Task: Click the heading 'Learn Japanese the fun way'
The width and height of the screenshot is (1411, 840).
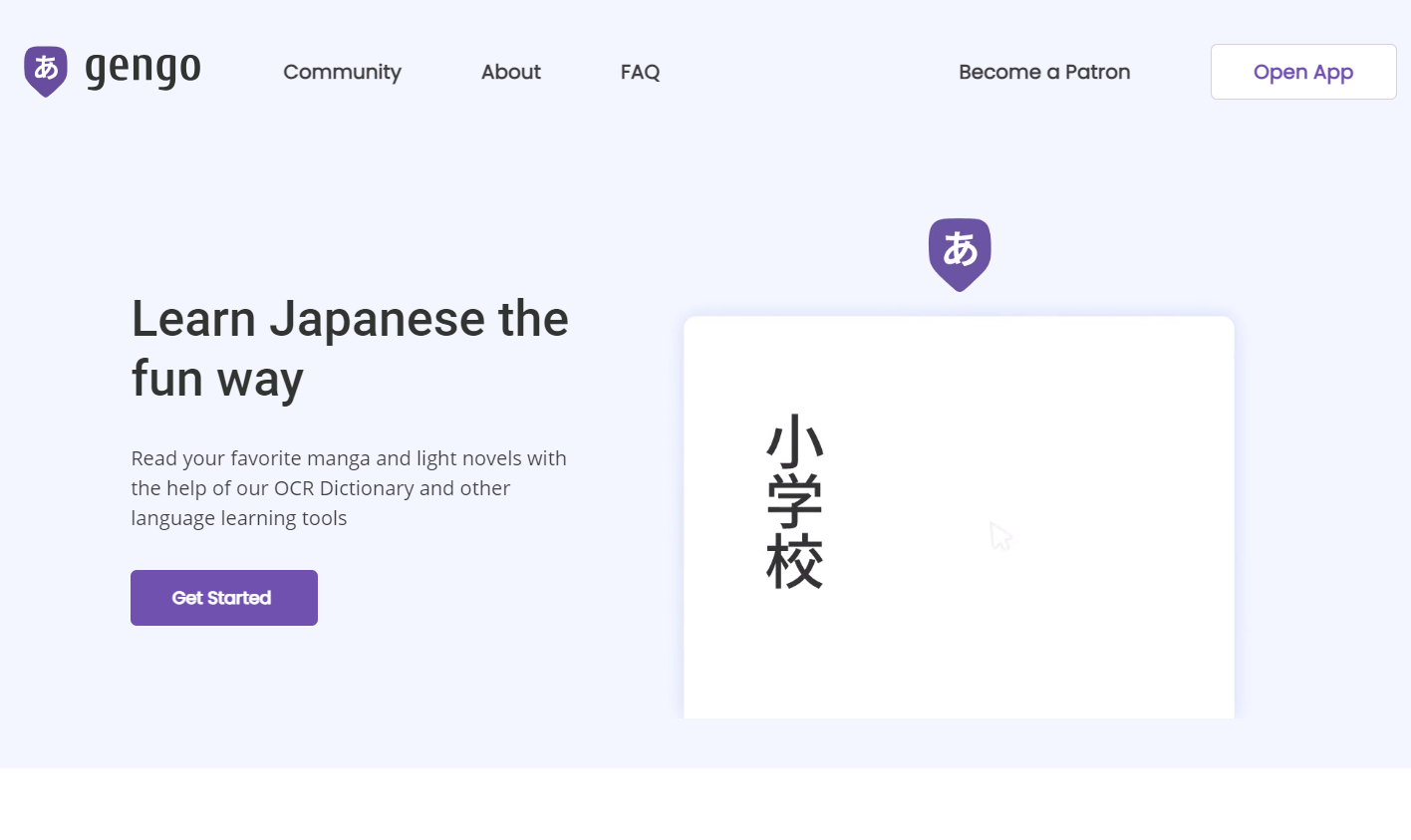Action: [x=350, y=349]
